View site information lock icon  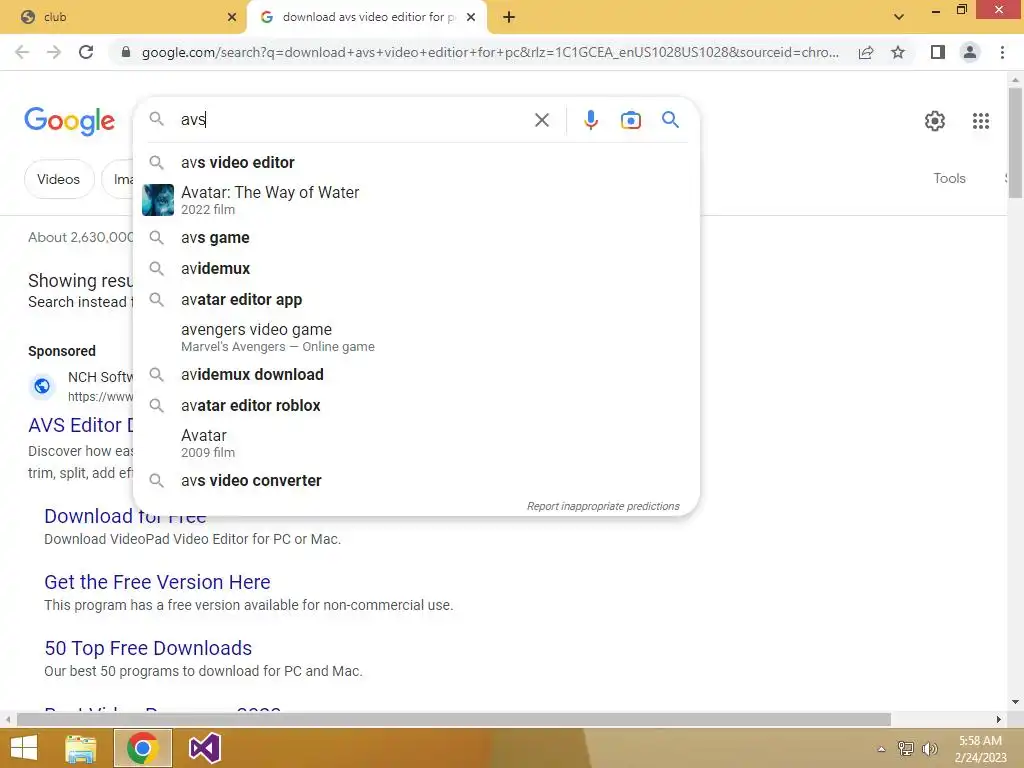(126, 52)
